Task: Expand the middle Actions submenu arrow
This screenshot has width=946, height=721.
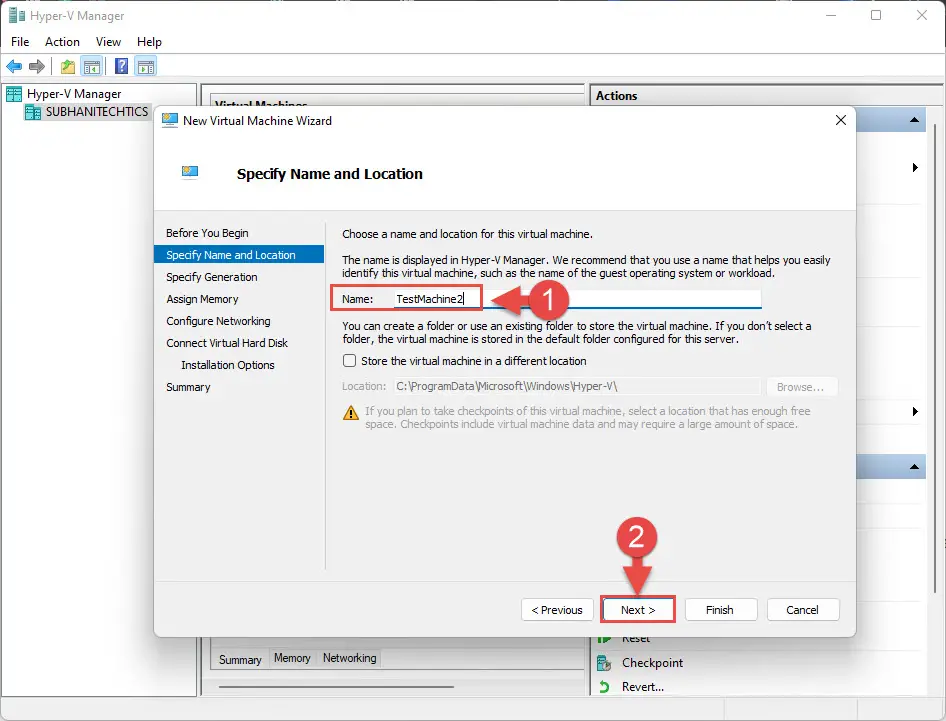Action: tap(915, 411)
